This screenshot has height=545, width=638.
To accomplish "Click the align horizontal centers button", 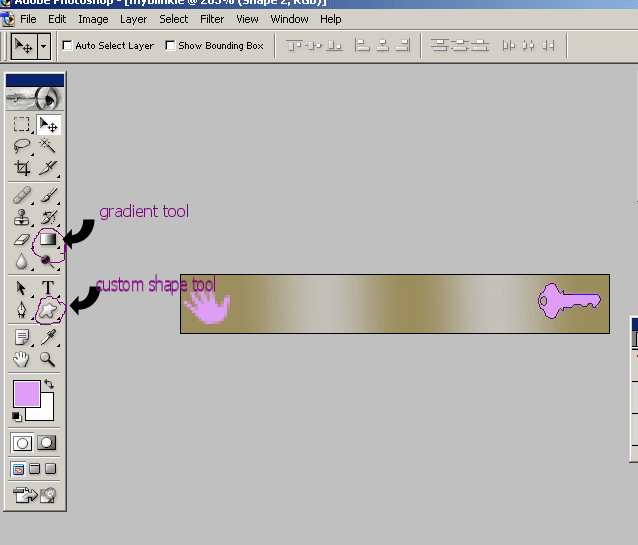I will pos(382,45).
